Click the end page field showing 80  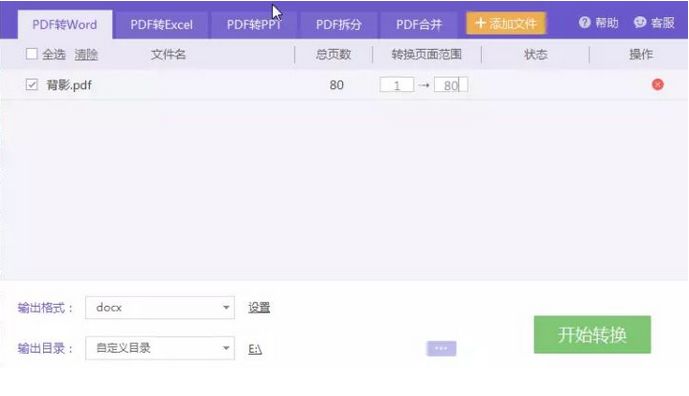tap(451, 85)
